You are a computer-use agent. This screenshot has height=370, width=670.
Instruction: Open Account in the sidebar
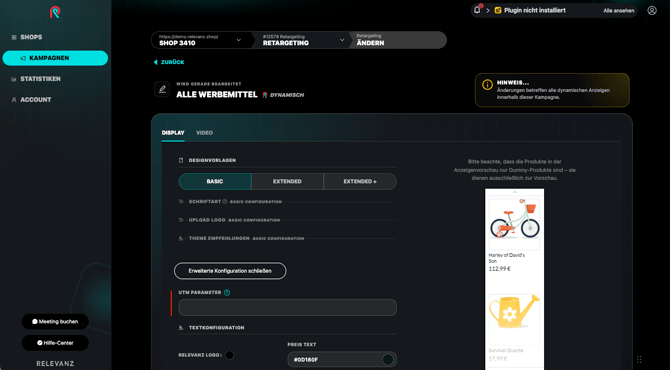(35, 100)
